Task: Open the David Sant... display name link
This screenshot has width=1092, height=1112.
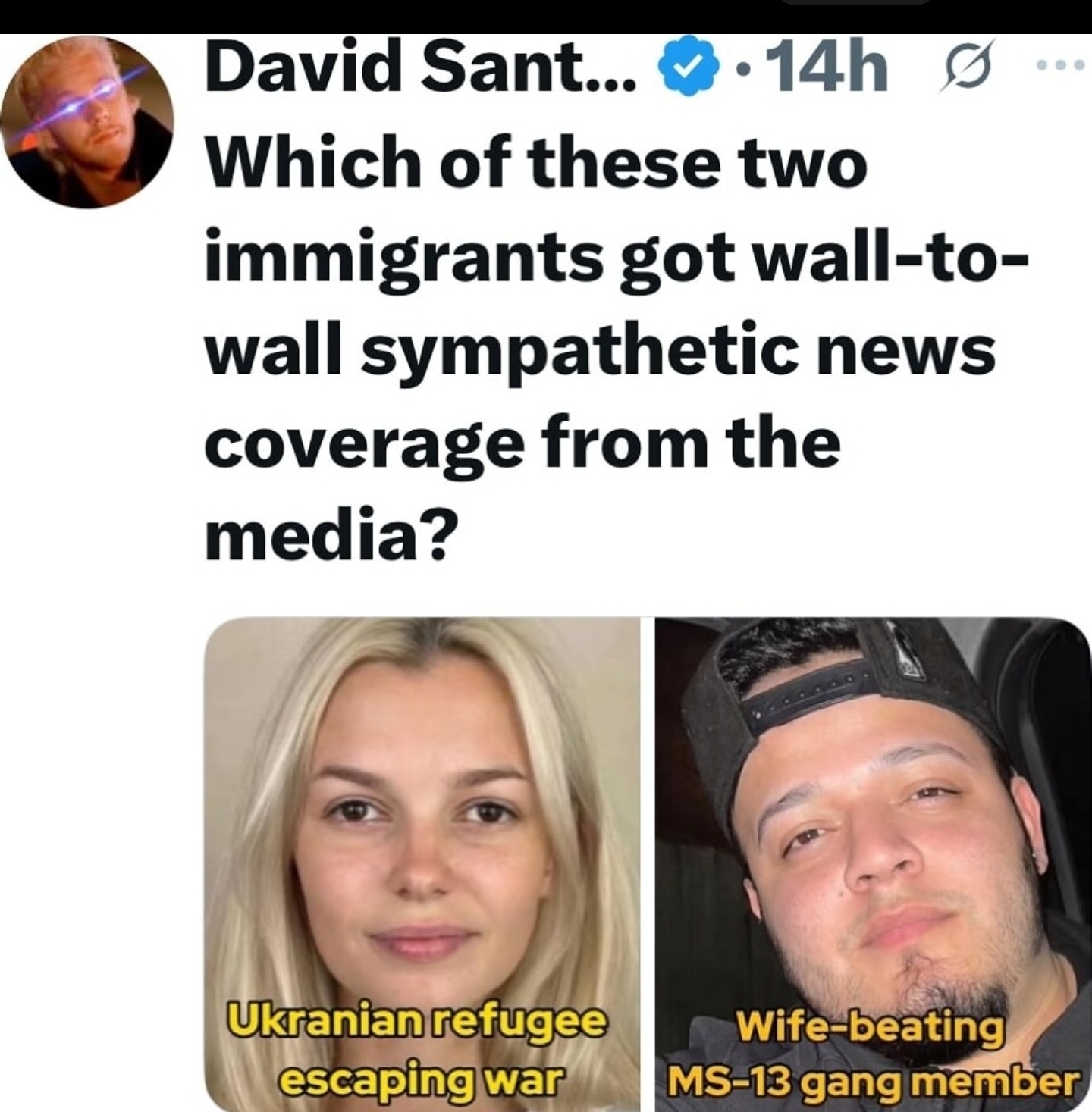Action: coord(422,70)
